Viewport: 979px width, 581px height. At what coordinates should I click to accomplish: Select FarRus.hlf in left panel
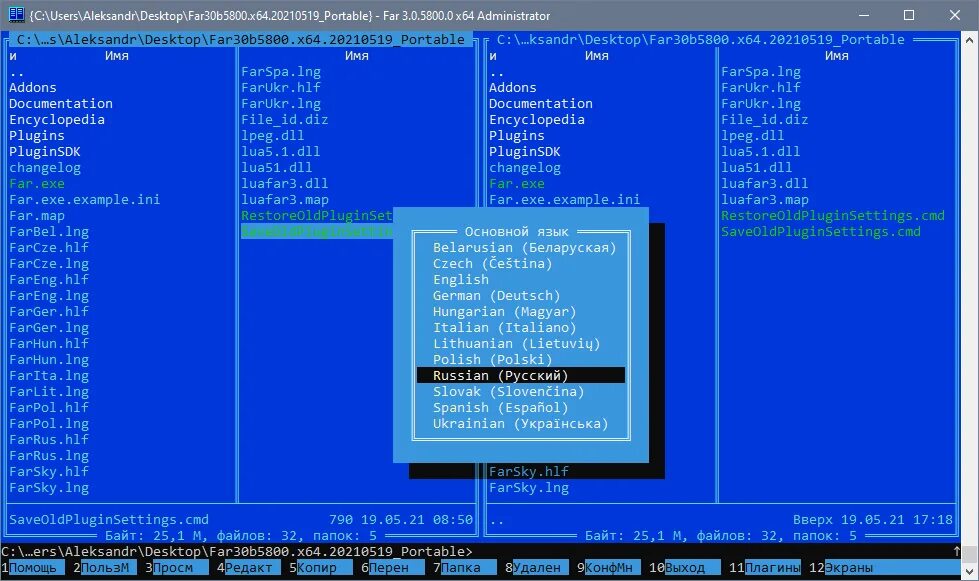(x=49, y=439)
